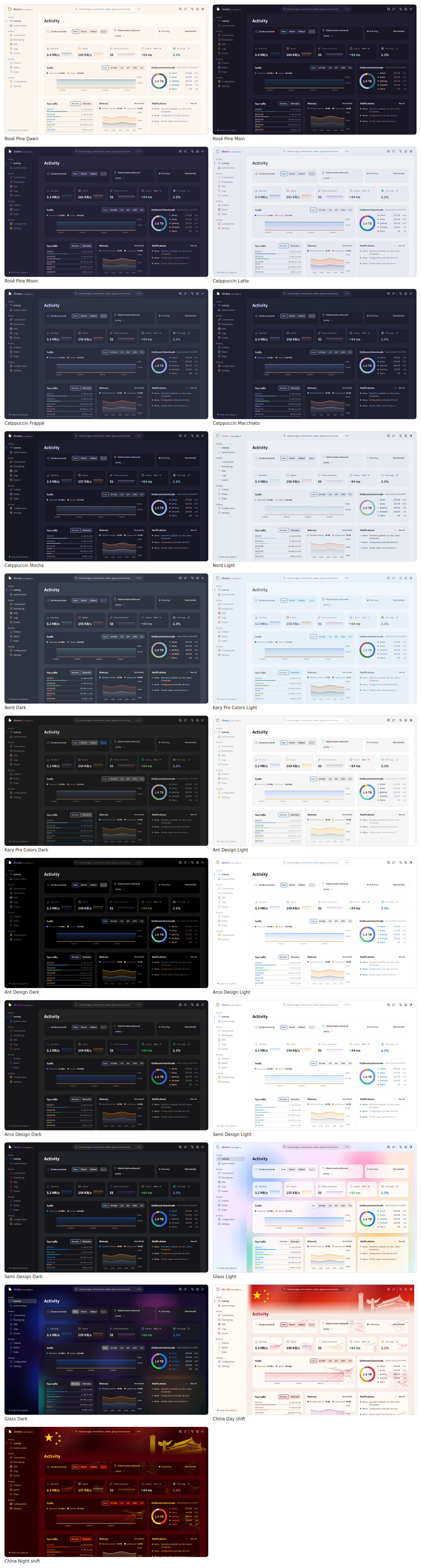This screenshot has height=1568, width=421.
Task: Click the Logs icon in China Day shift sidebar
Action: [x=219, y=1329]
